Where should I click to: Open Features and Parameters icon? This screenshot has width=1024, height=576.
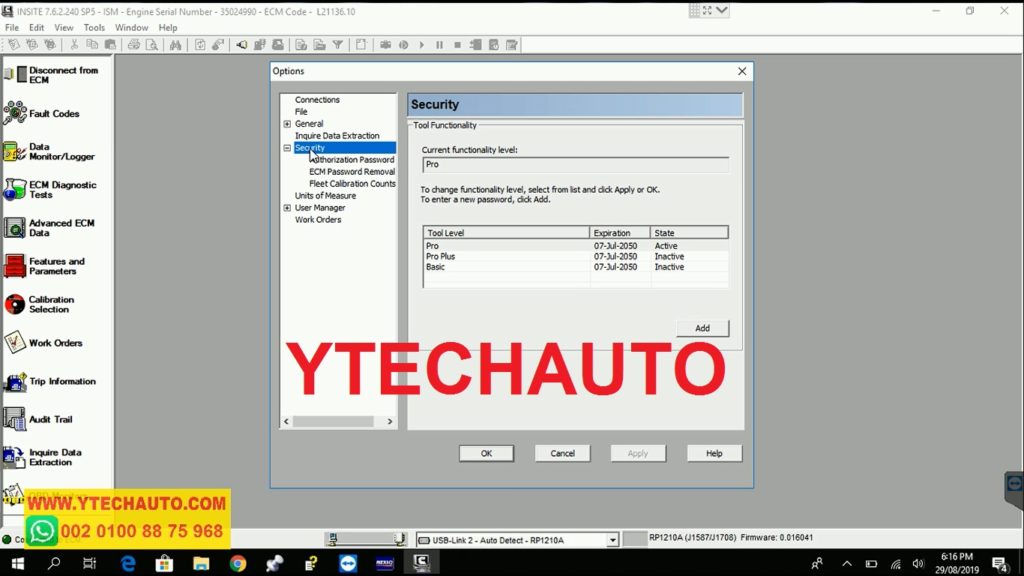pos(14,266)
